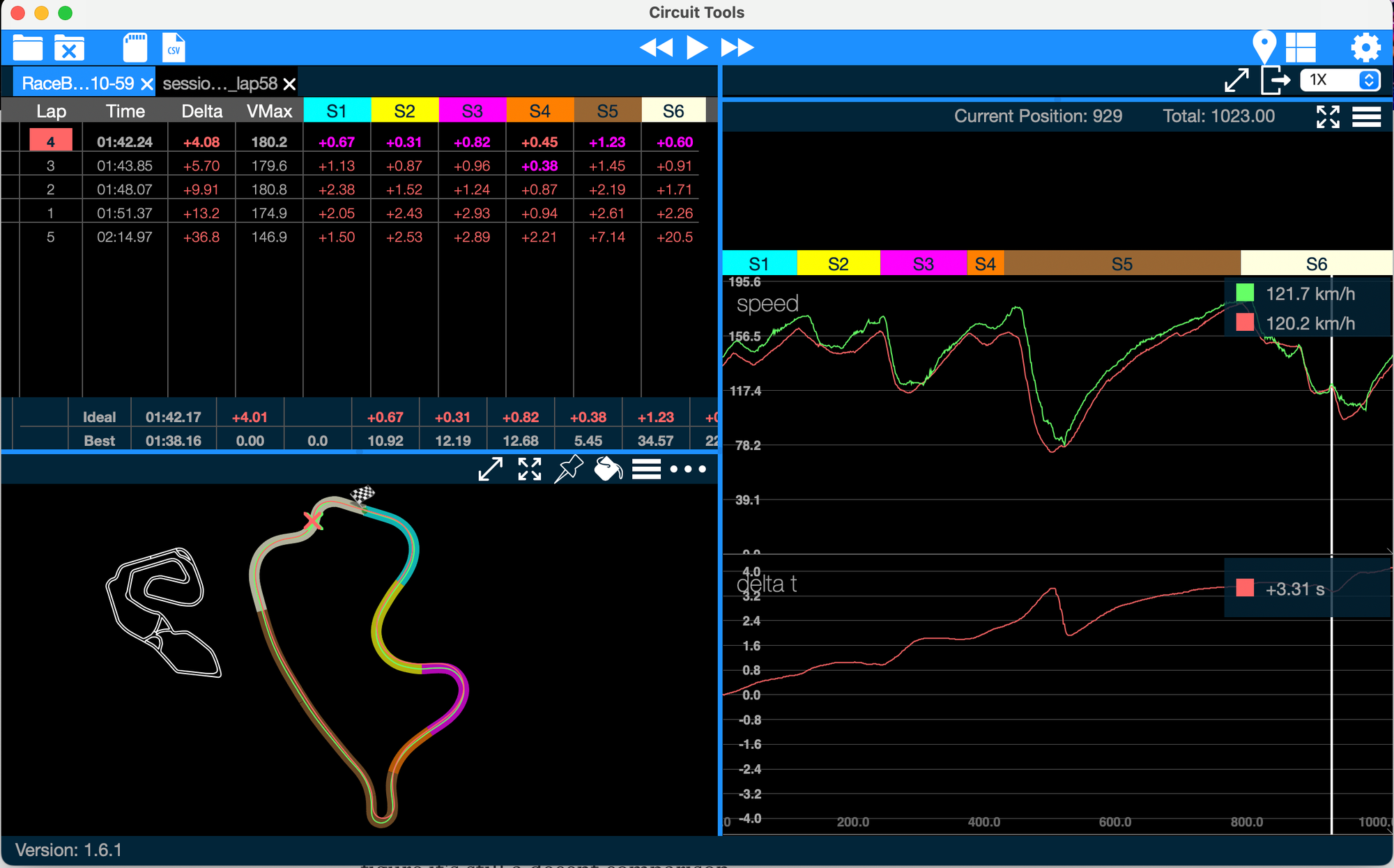This screenshot has height=868, width=1394.
Task: Click the green speed legend swatch
Action: pos(1245,293)
